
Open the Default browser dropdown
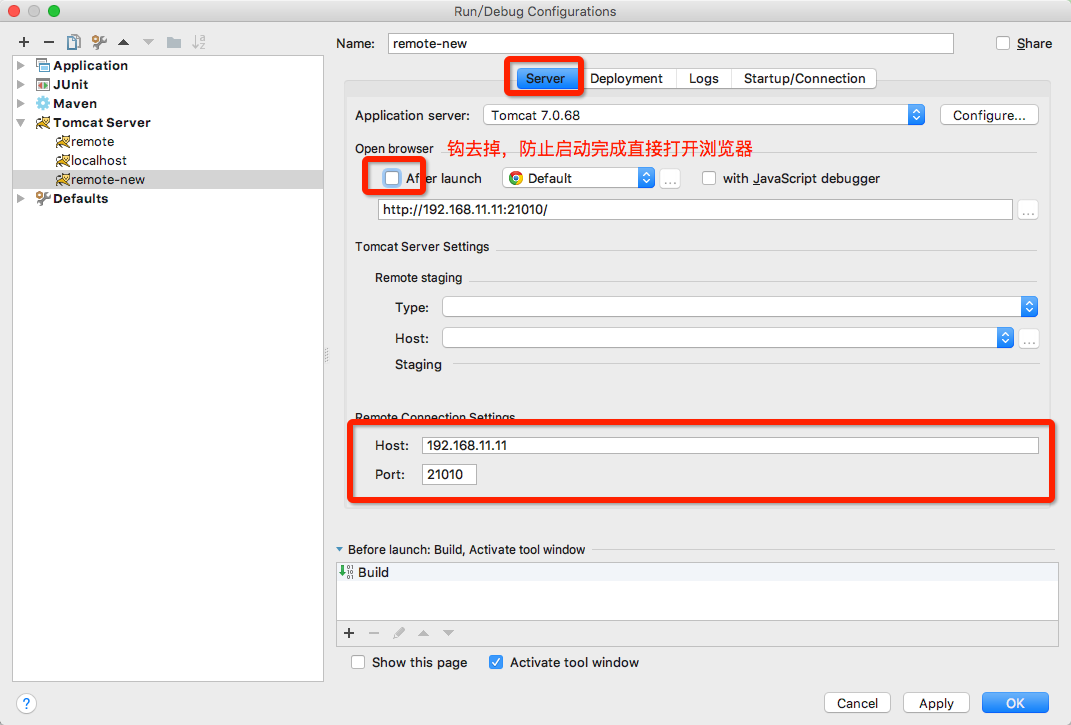click(579, 178)
